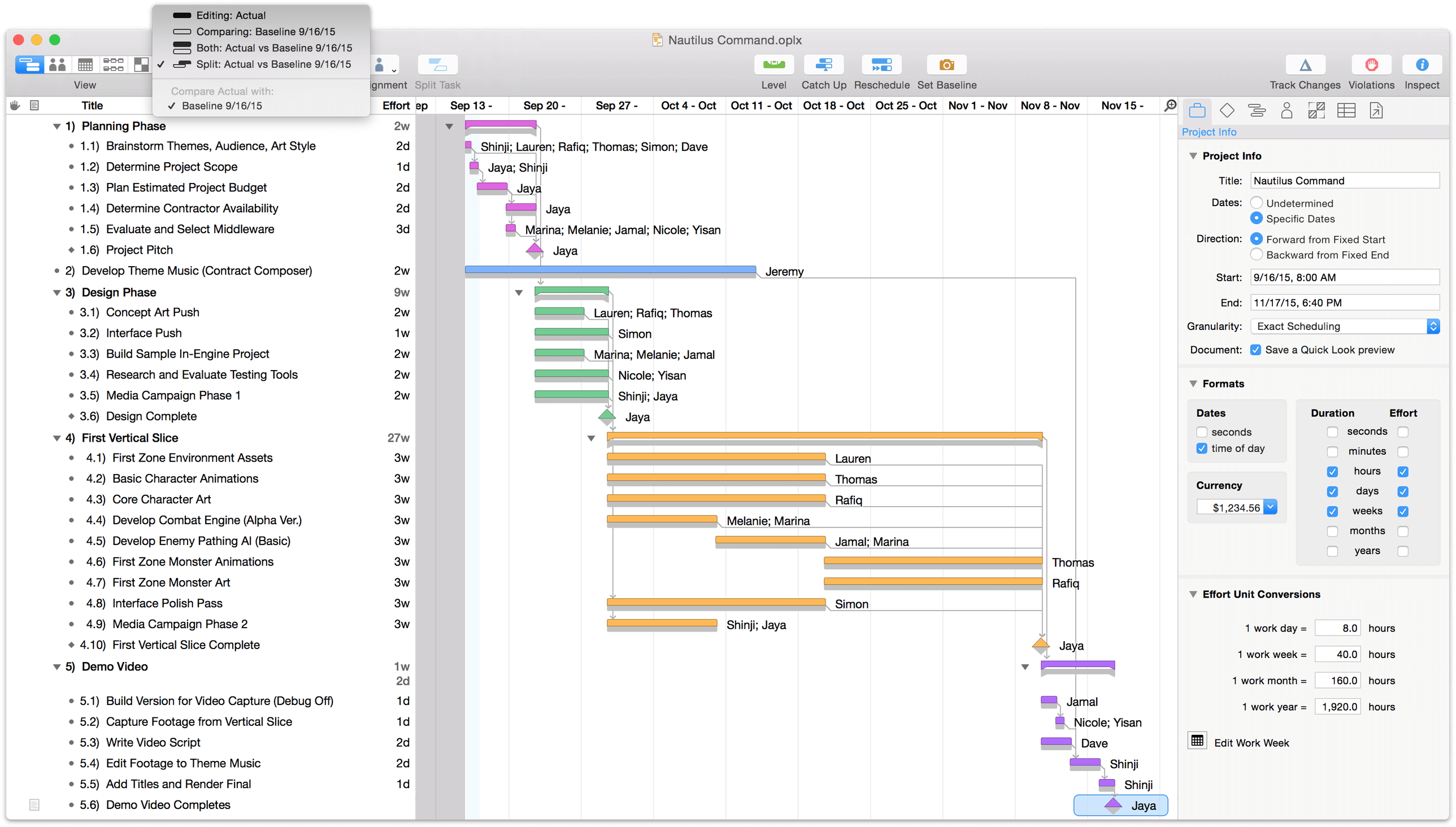Select Baseline 9/16/15 under Compare Actual with
Screen dimensions: 1456x827
point(261,106)
